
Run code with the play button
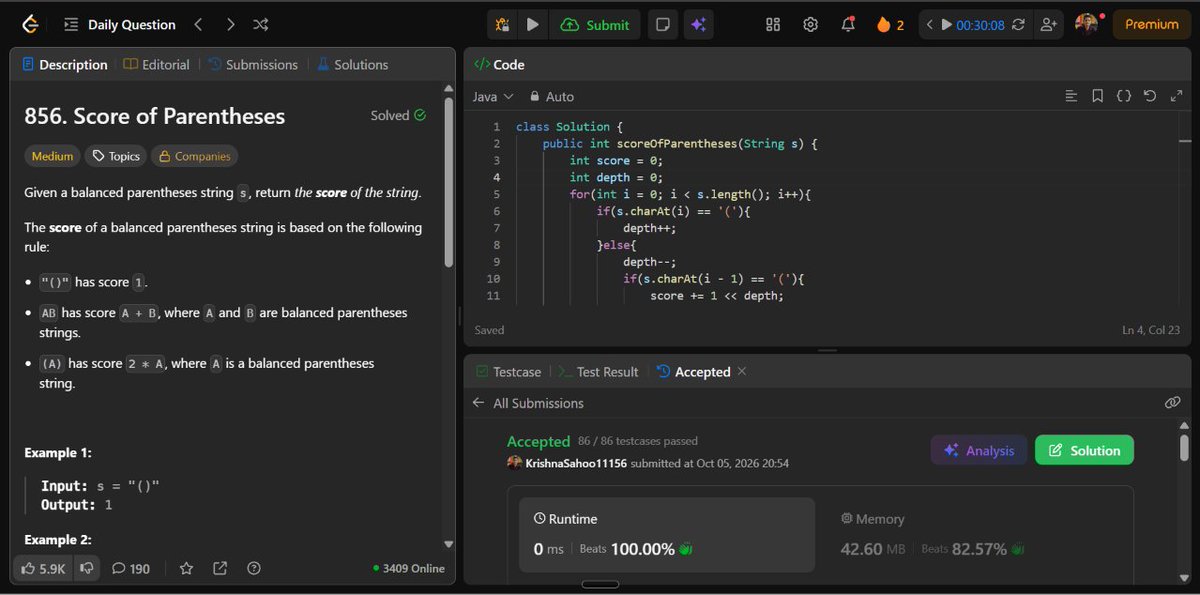[x=533, y=24]
